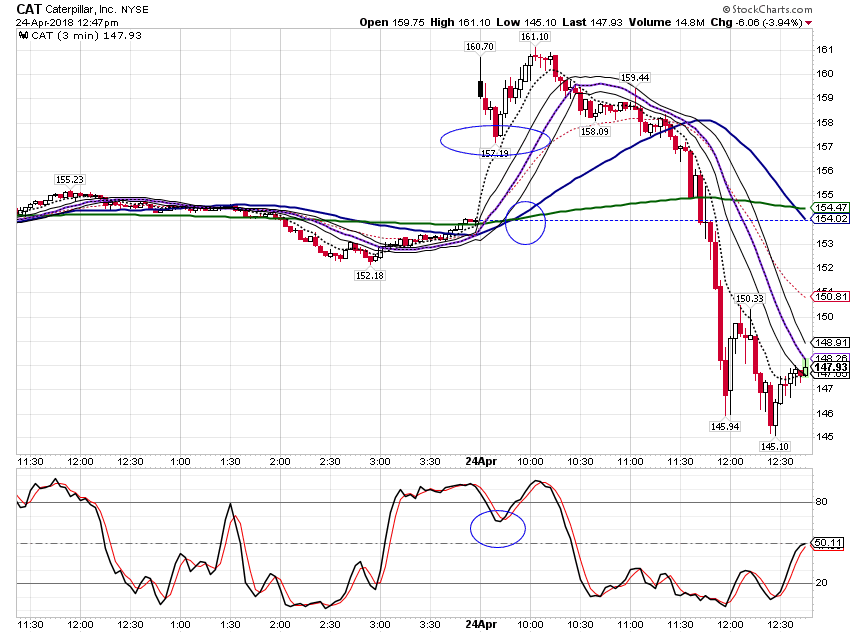
Task: Click the blue 154.02 axis tag
Action: click(830, 218)
